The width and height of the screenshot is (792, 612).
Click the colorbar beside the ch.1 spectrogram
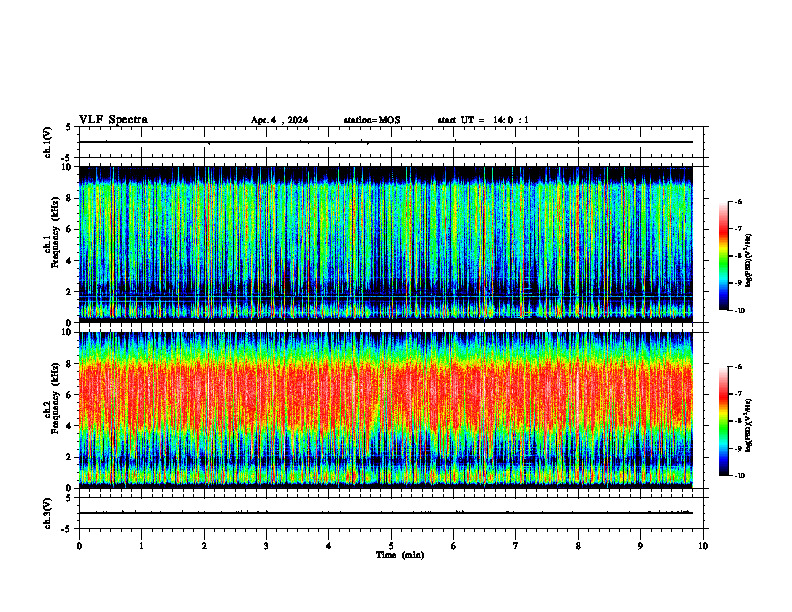click(x=723, y=256)
